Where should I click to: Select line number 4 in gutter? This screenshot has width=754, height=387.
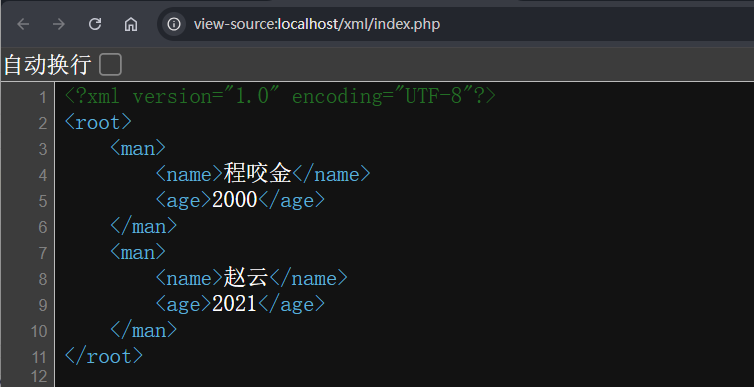click(x=43, y=175)
